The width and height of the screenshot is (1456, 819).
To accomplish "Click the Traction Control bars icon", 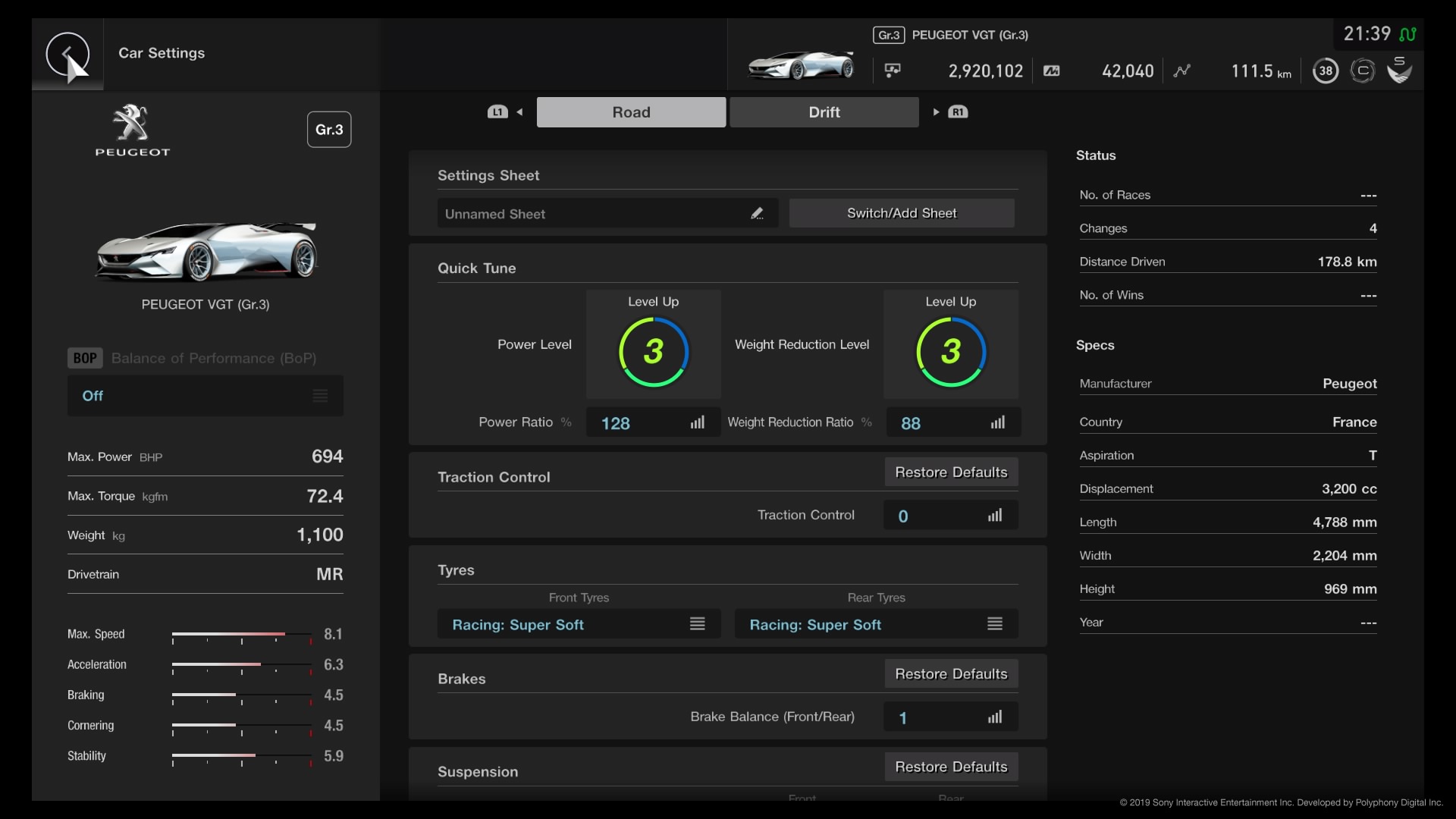I will [x=995, y=516].
